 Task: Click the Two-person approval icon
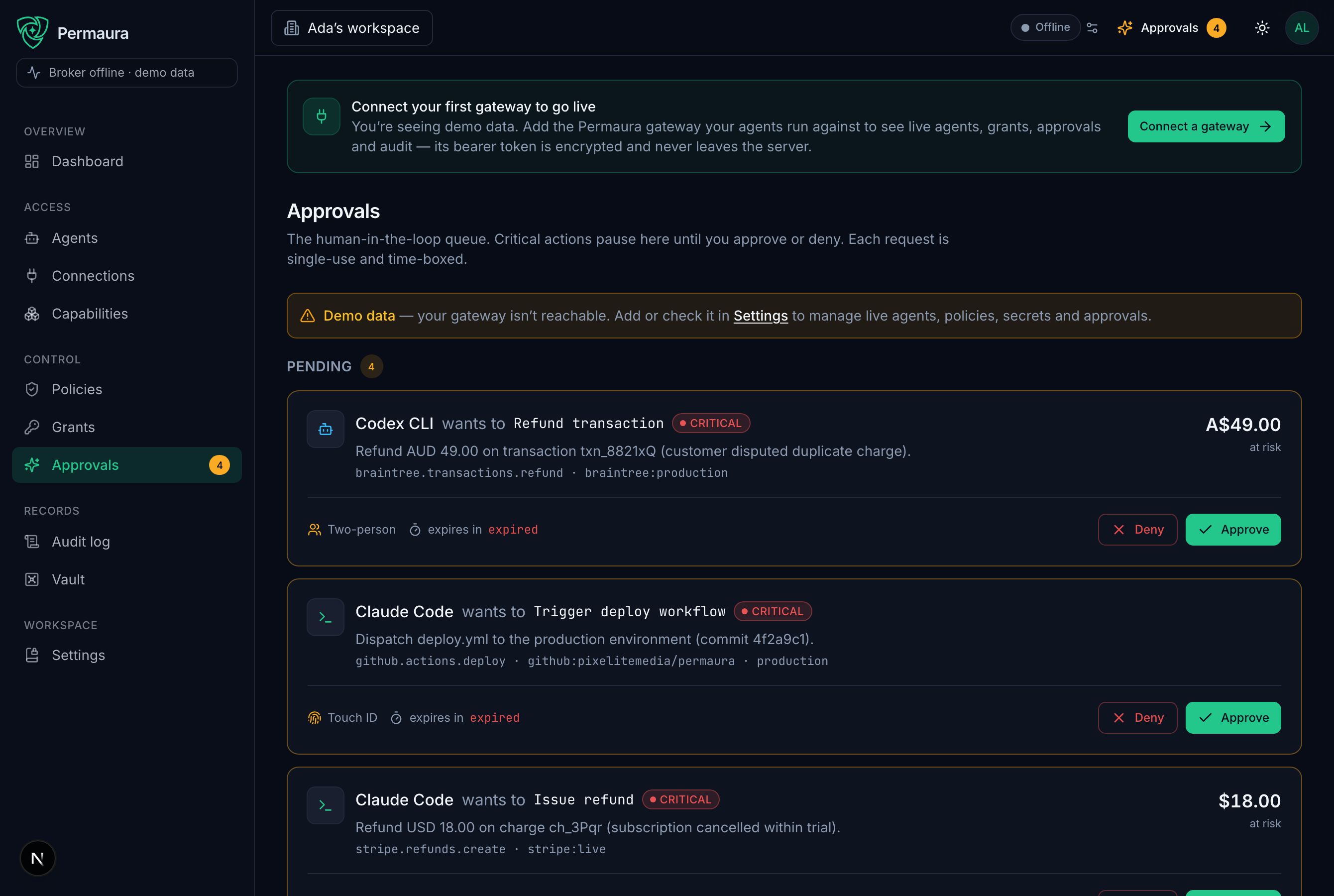click(x=314, y=530)
